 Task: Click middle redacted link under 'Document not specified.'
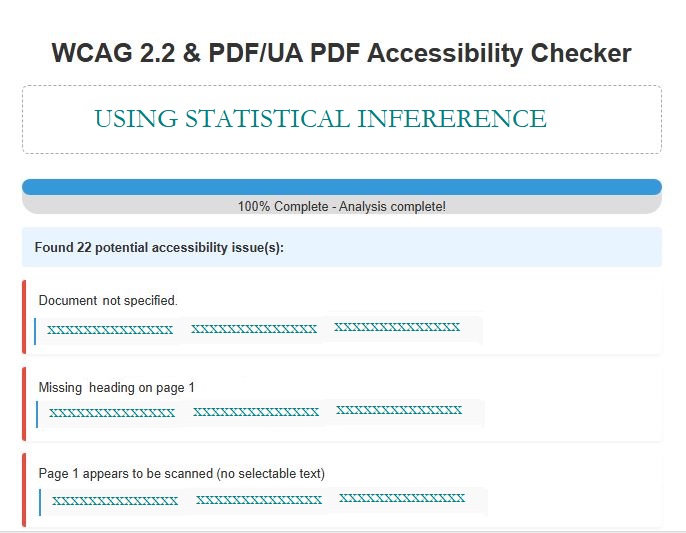[x=254, y=329]
